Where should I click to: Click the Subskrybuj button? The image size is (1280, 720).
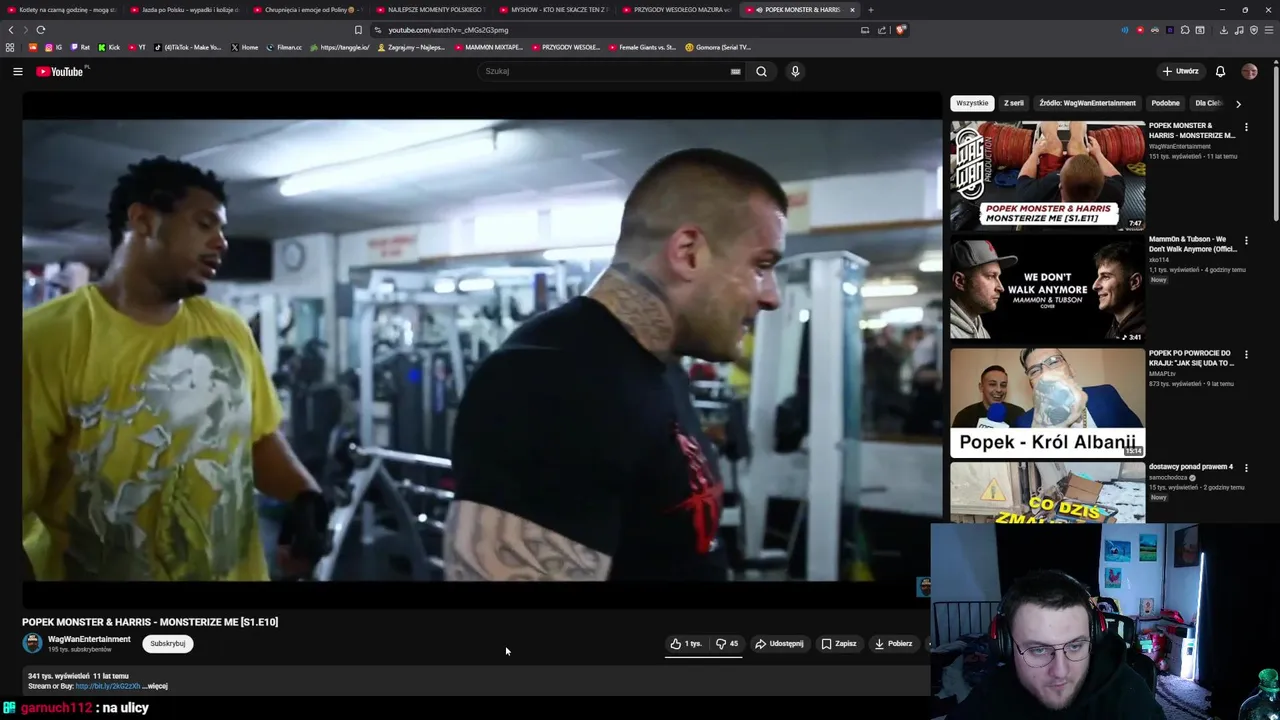click(x=168, y=644)
